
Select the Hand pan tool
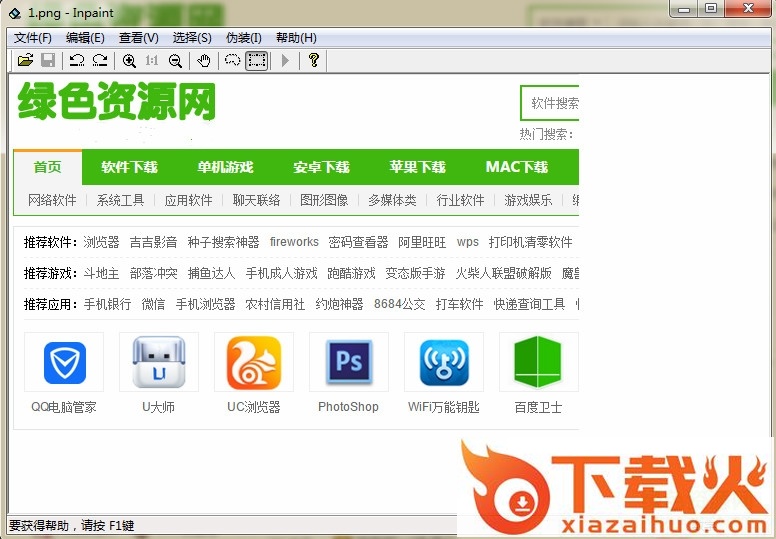[x=204, y=61]
